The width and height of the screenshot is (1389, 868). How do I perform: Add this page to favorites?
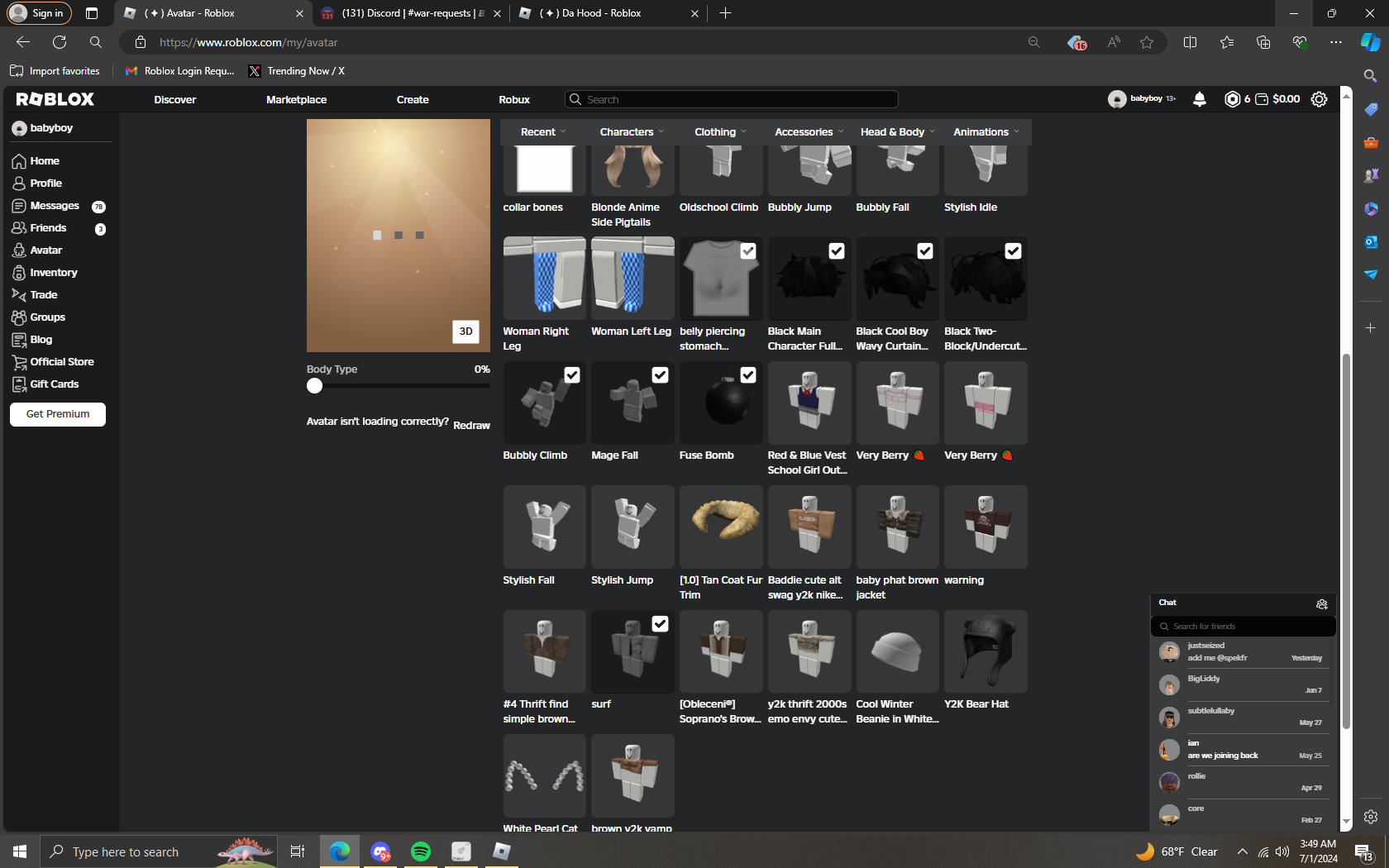click(1147, 42)
